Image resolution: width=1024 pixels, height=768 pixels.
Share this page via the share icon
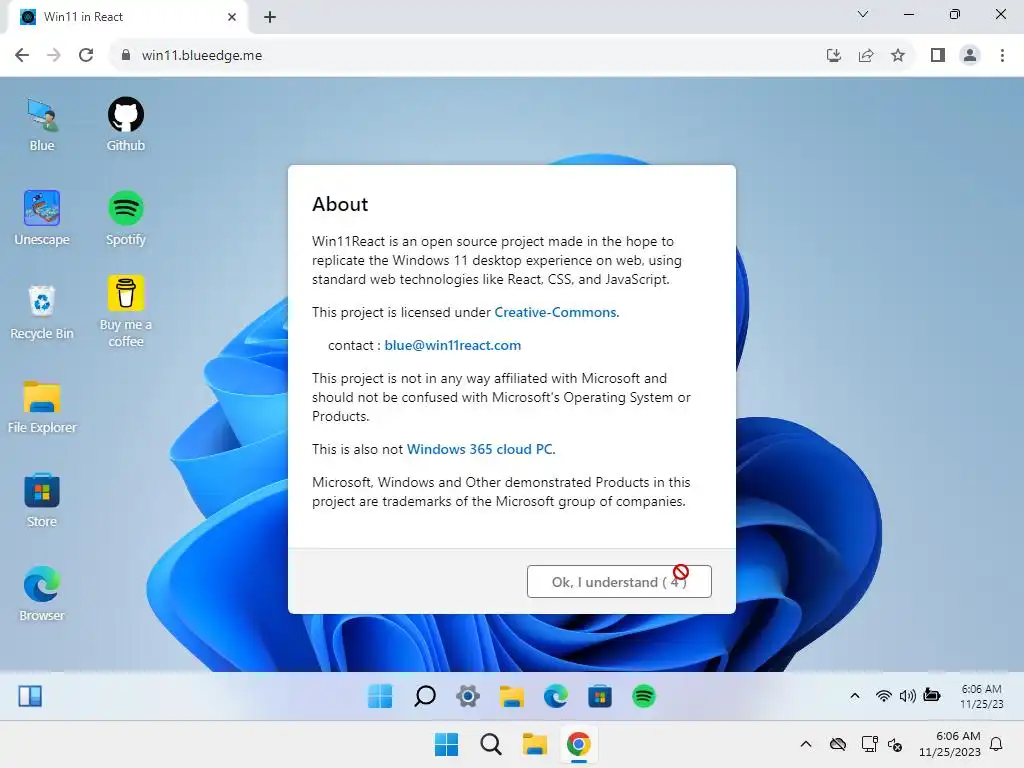click(x=866, y=55)
